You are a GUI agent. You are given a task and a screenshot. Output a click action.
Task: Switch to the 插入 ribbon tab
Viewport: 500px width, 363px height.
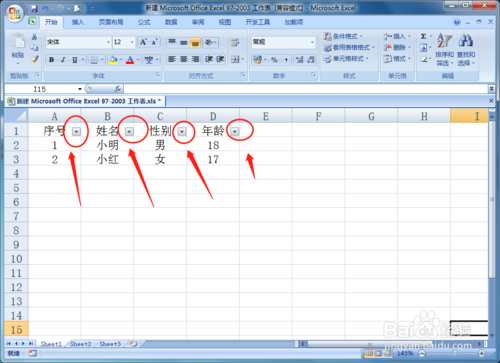click(x=78, y=22)
